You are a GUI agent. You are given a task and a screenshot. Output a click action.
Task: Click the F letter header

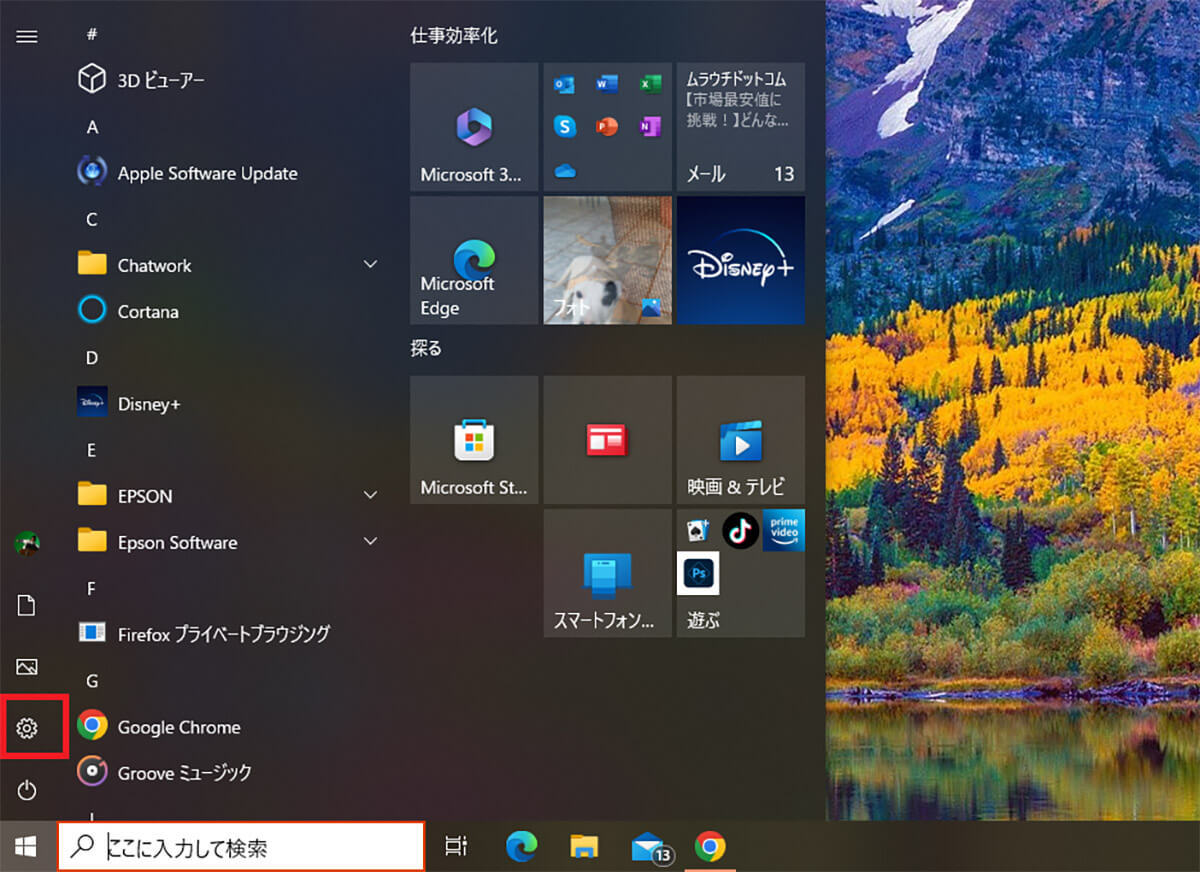pyautogui.click(x=92, y=589)
